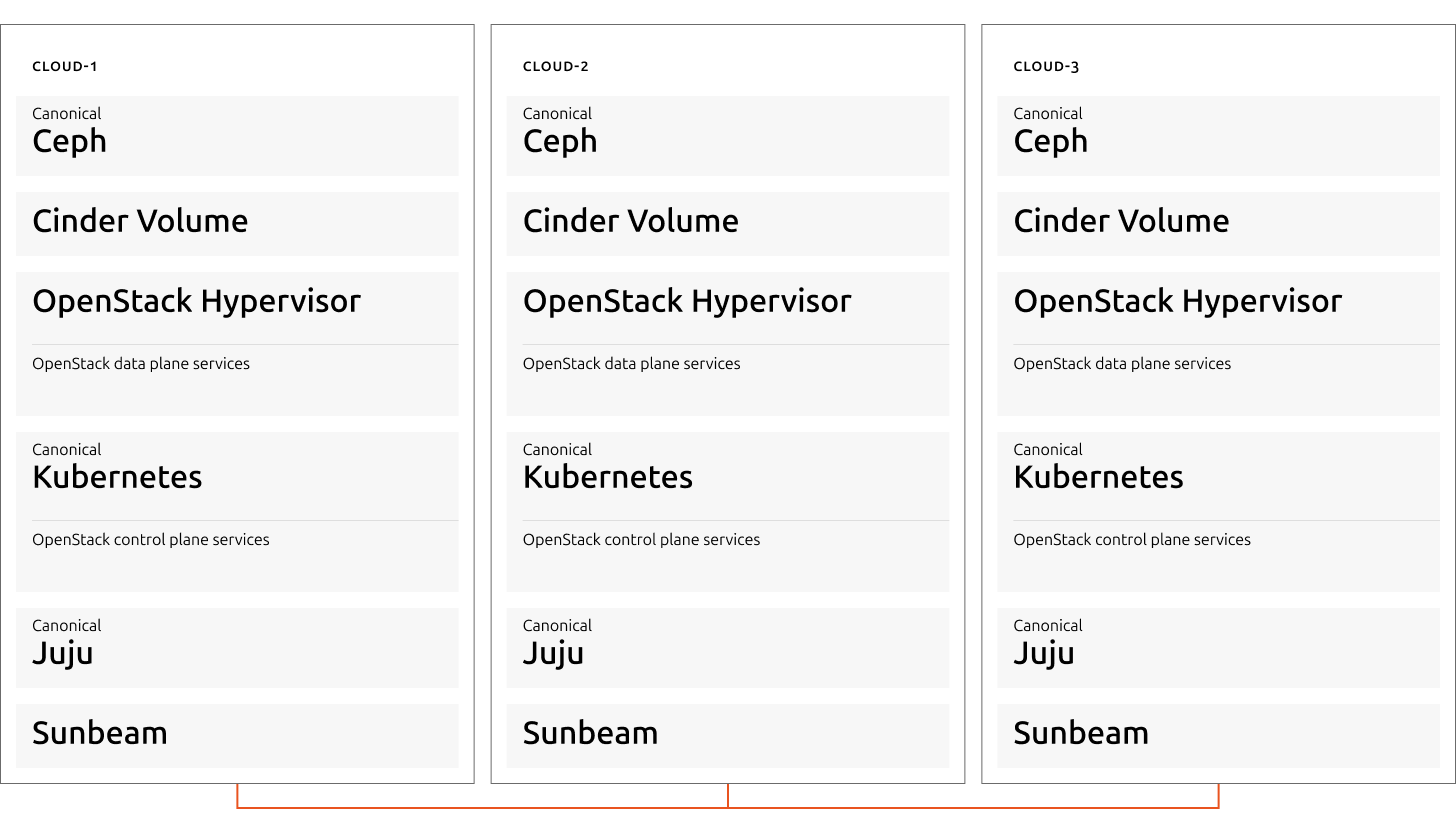Select Kubernetes block in CLOUD-3

tap(1219, 512)
